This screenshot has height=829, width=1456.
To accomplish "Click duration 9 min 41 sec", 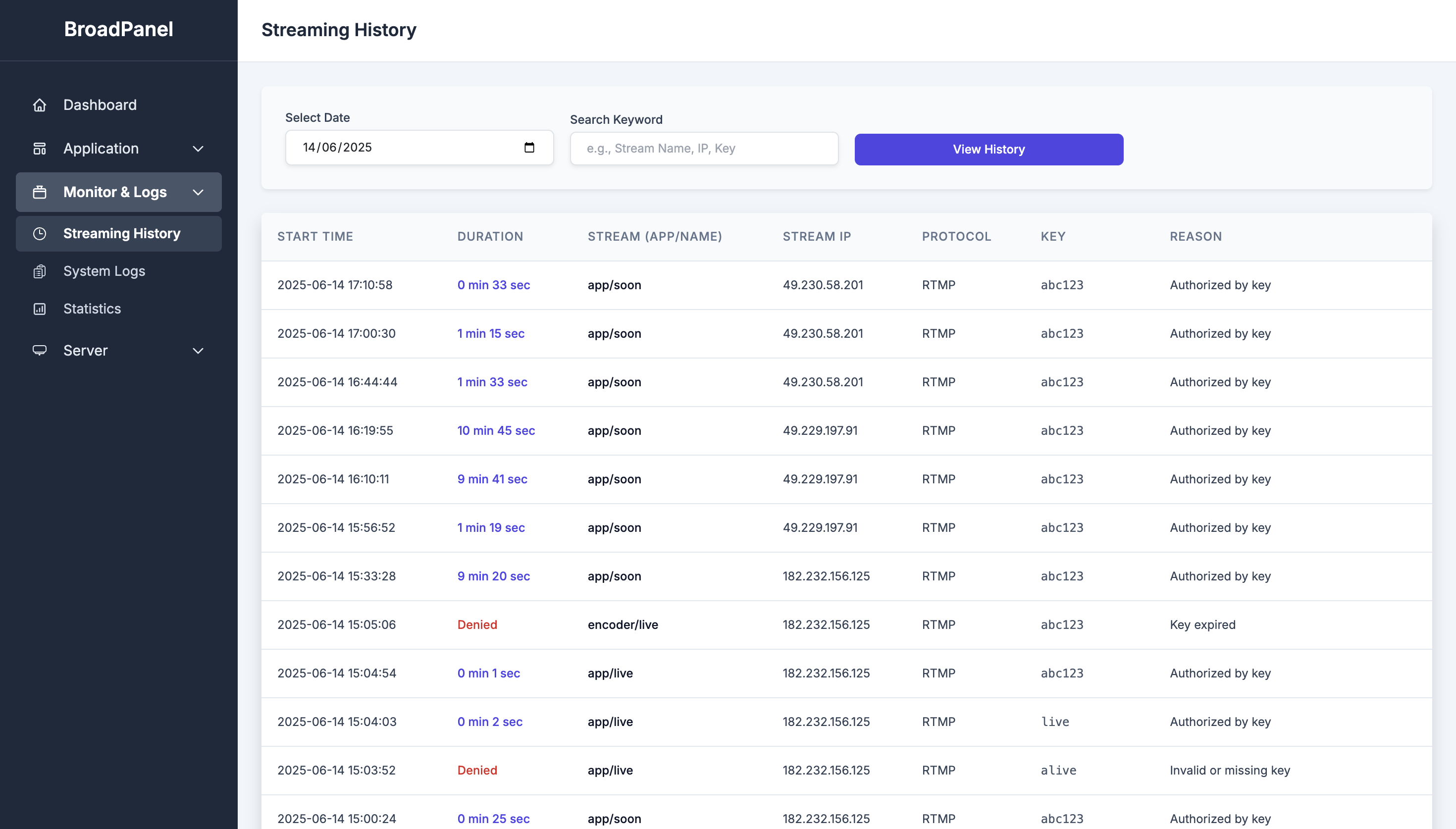I will 492,479.
